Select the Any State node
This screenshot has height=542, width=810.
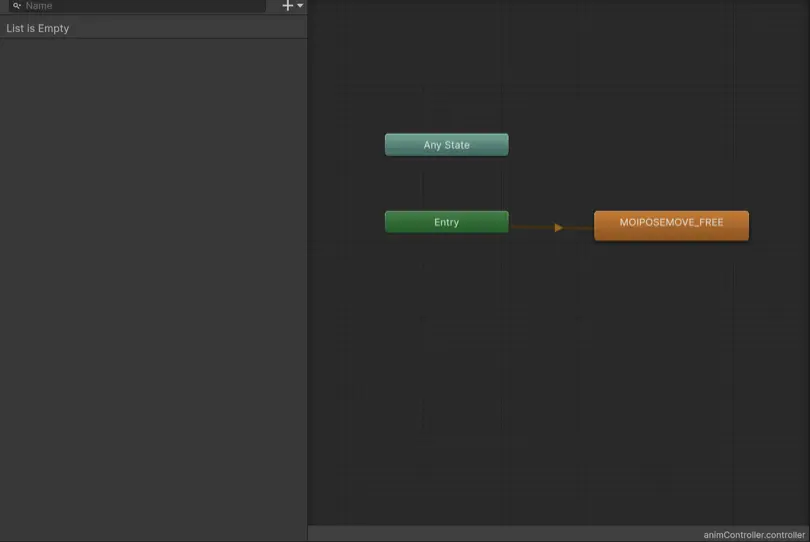[x=446, y=145]
